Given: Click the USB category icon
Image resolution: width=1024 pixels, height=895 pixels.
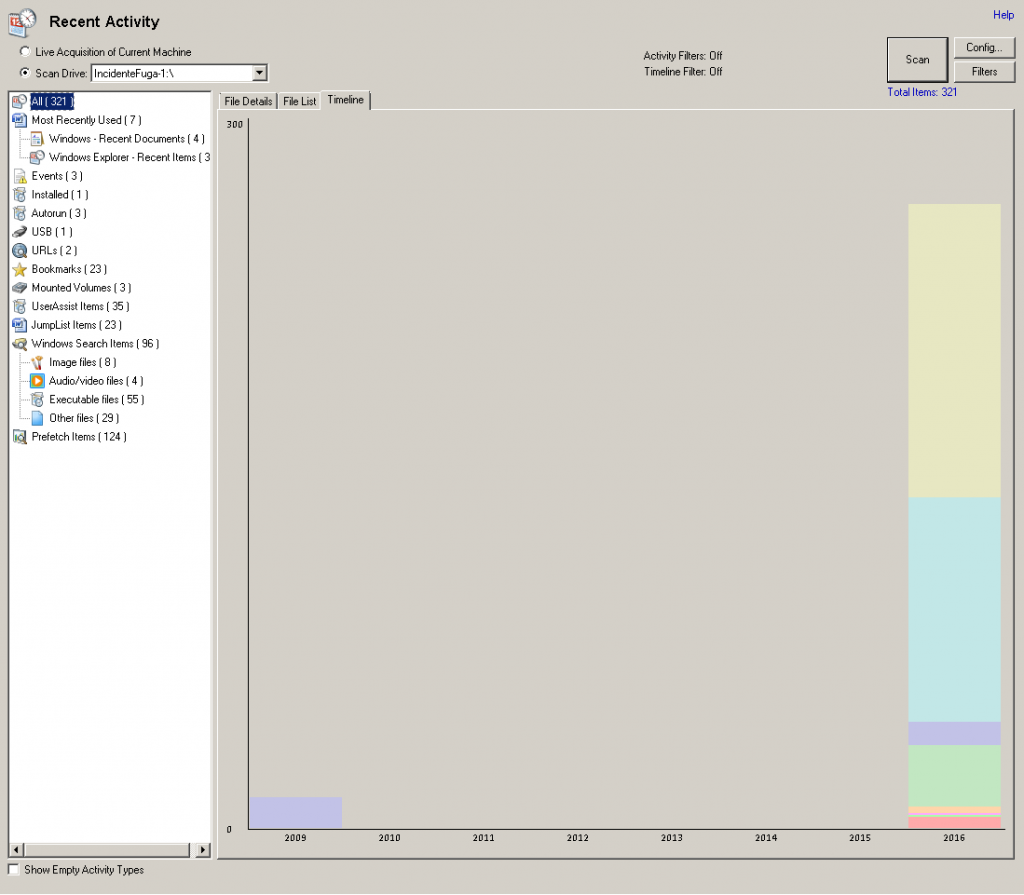Looking at the screenshot, I should (19, 232).
